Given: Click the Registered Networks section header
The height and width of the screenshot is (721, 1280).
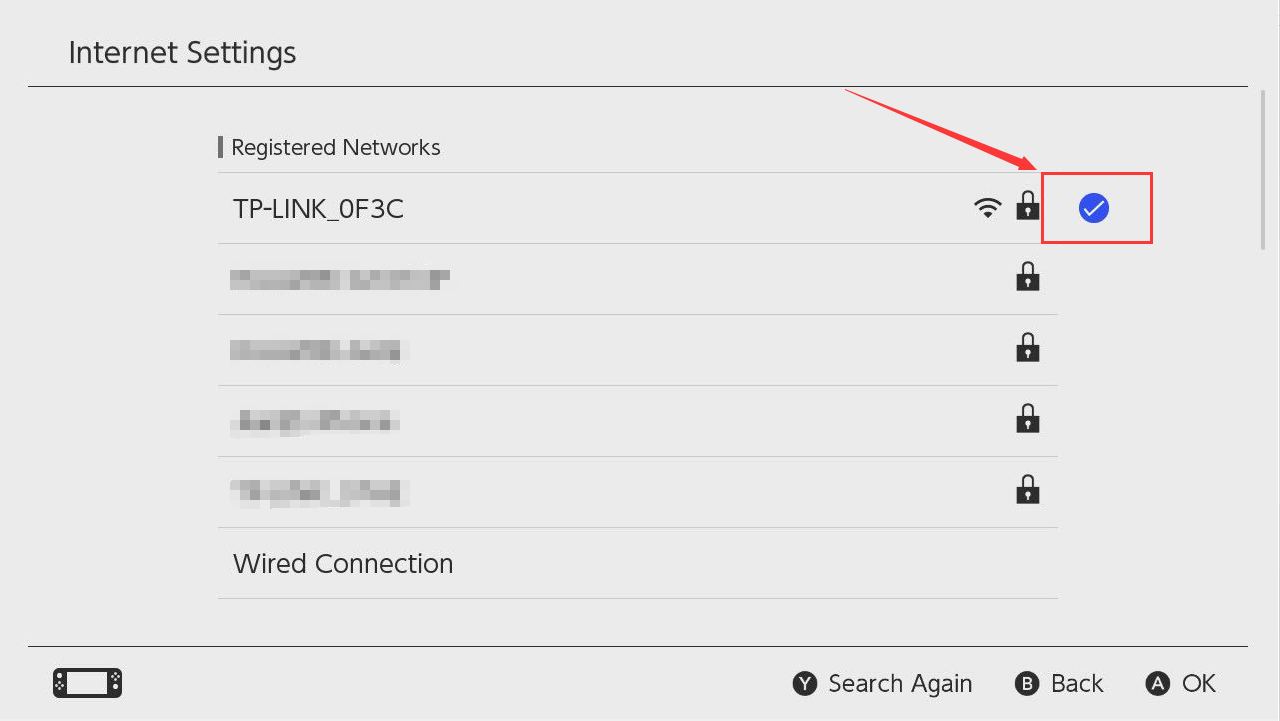Looking at the screenshot, I should (x=335, y=147).
